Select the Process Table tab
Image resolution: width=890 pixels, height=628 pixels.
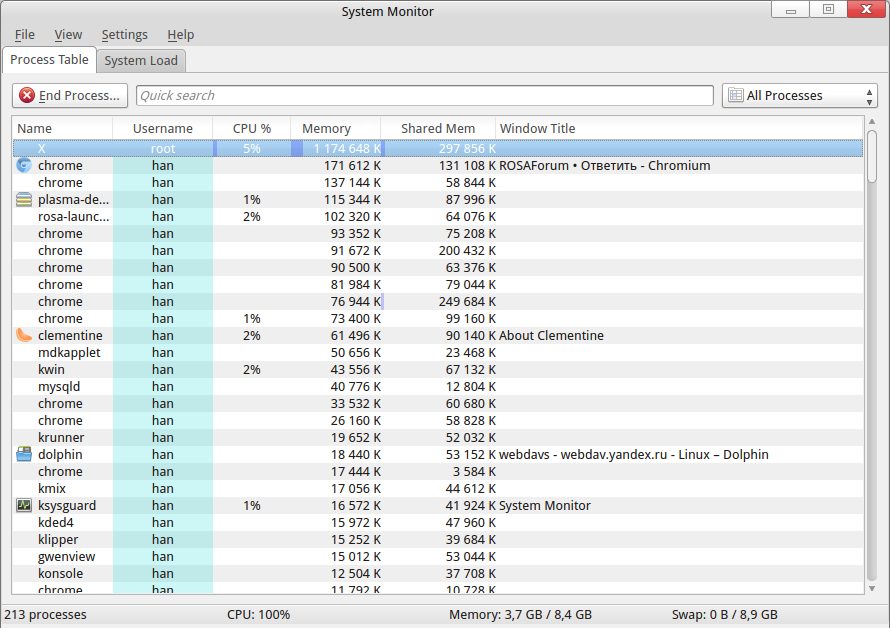point(49,60)
